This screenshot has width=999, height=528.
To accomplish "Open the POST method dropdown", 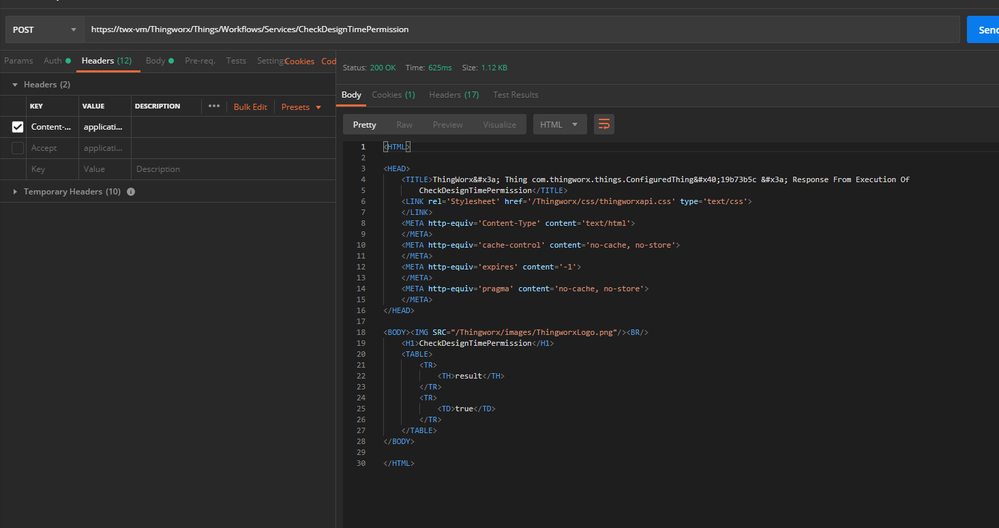I will tap(42, 30).
